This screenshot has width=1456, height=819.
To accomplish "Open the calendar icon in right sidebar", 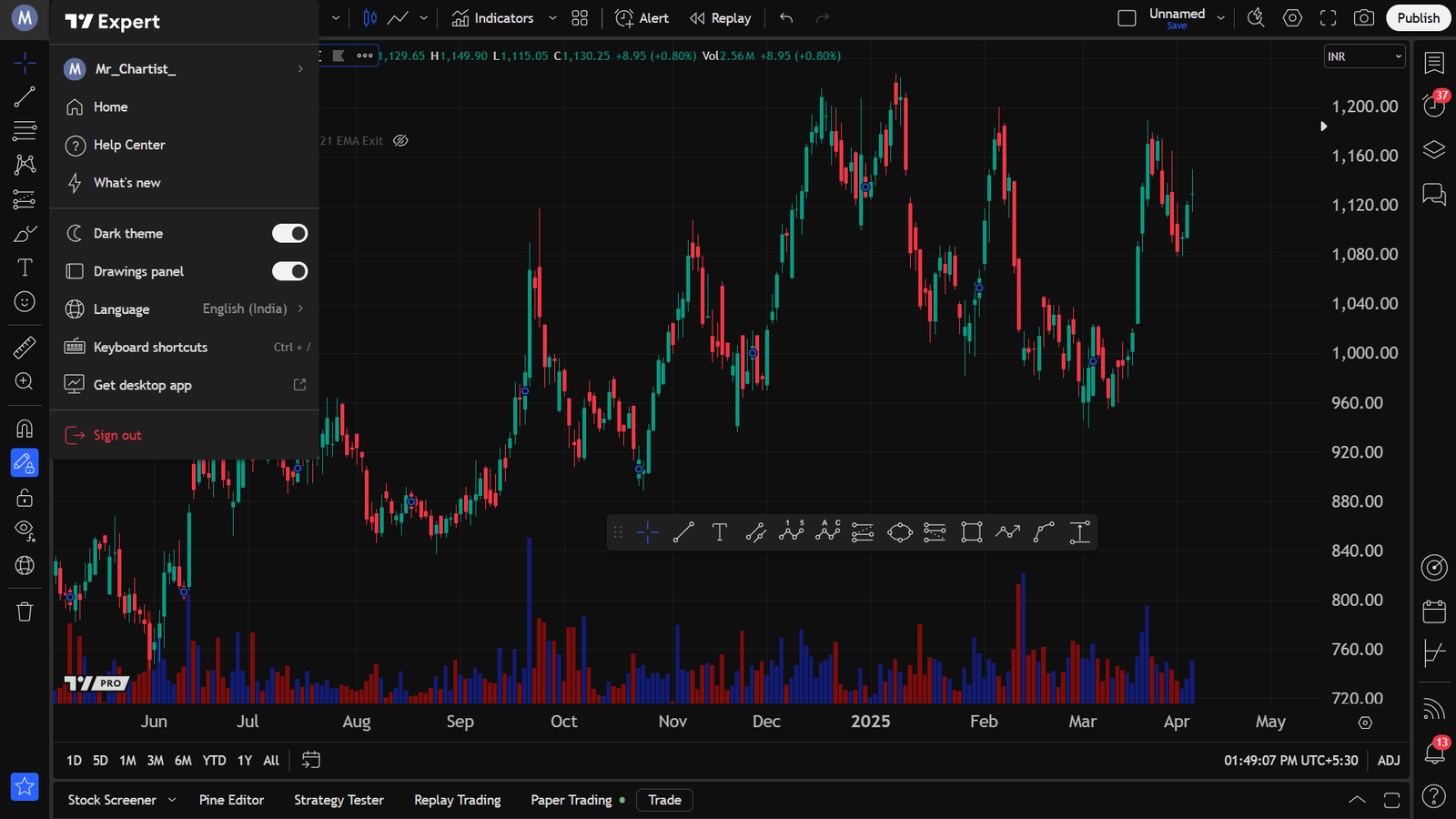I will click(x=1434, y=612).
